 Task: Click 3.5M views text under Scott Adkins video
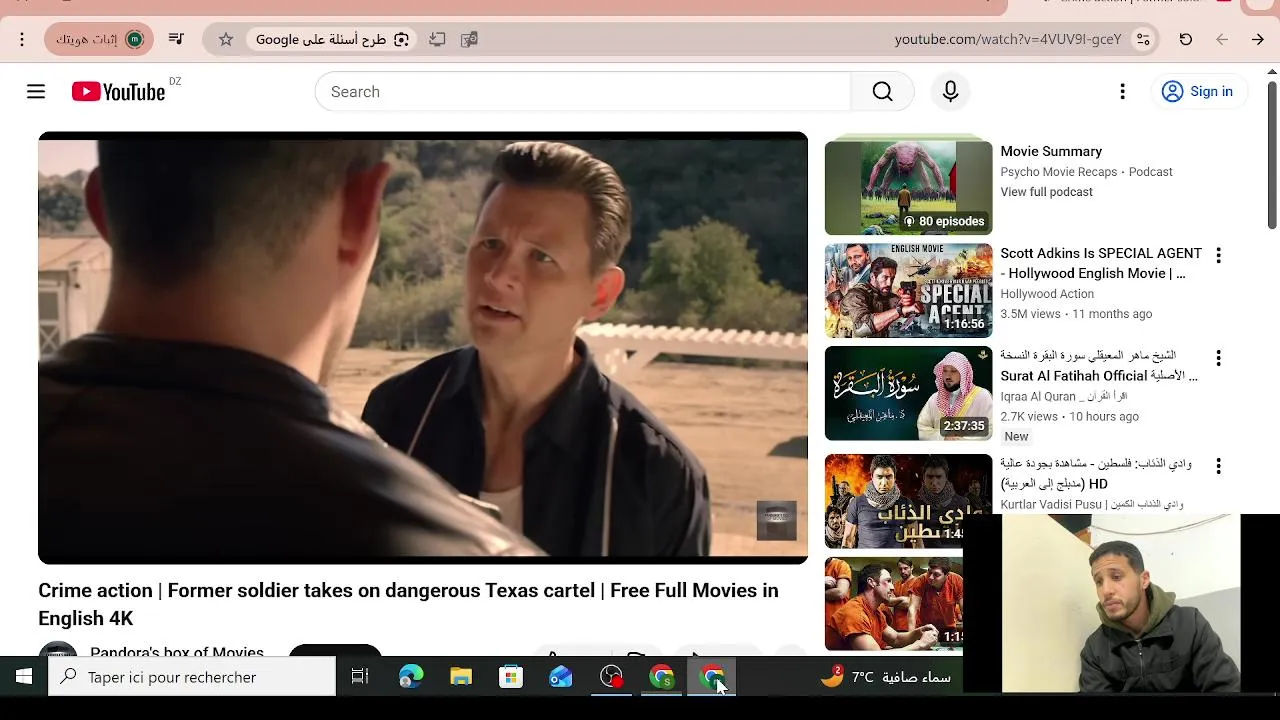pyautogui.click(x=1030, y=314)
